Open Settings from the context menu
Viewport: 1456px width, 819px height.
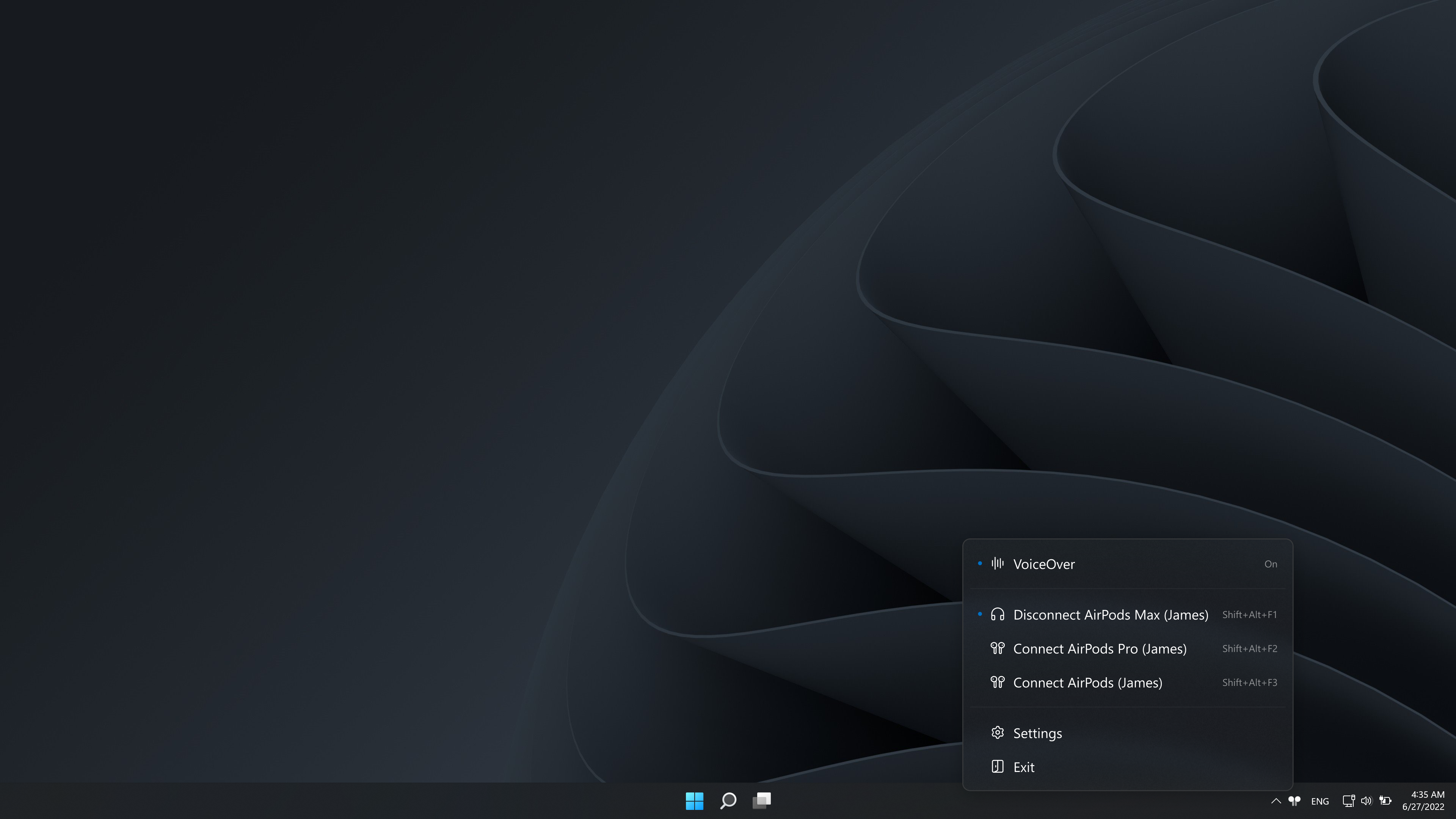coord(1037,733)
